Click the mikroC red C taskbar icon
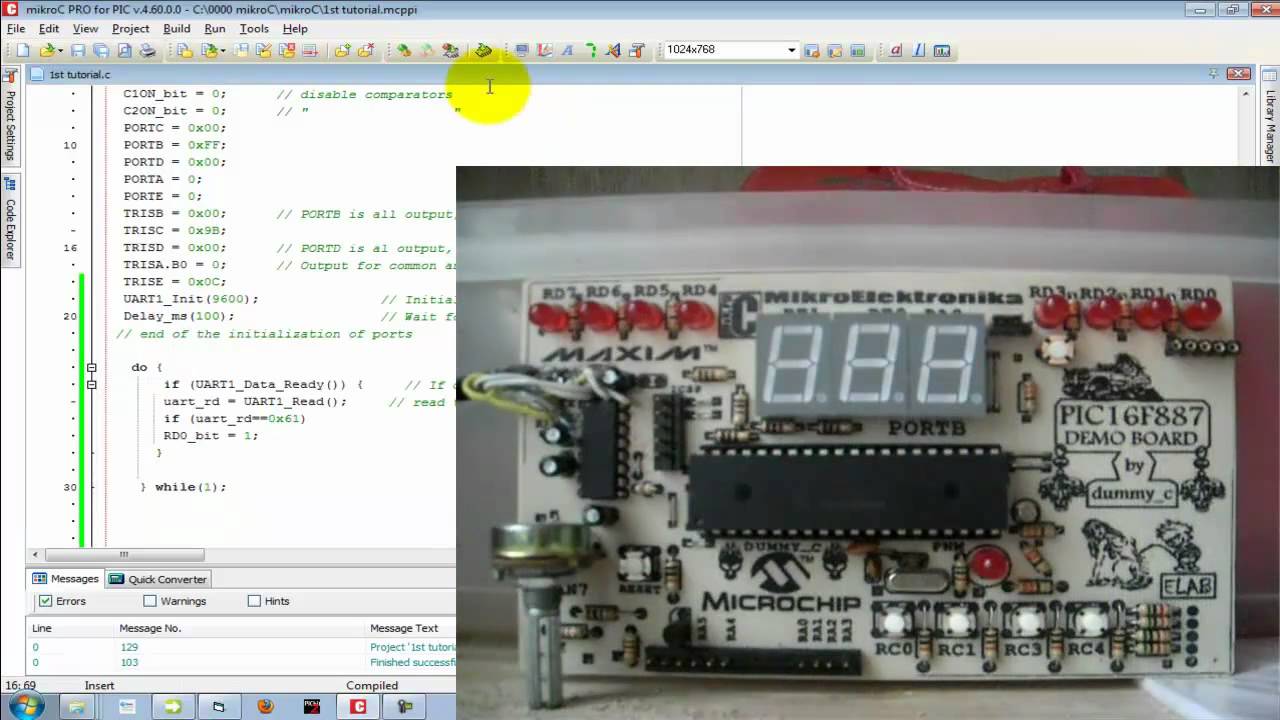The height and width of the screenshot is (720, 1280). tap(358, 706)
